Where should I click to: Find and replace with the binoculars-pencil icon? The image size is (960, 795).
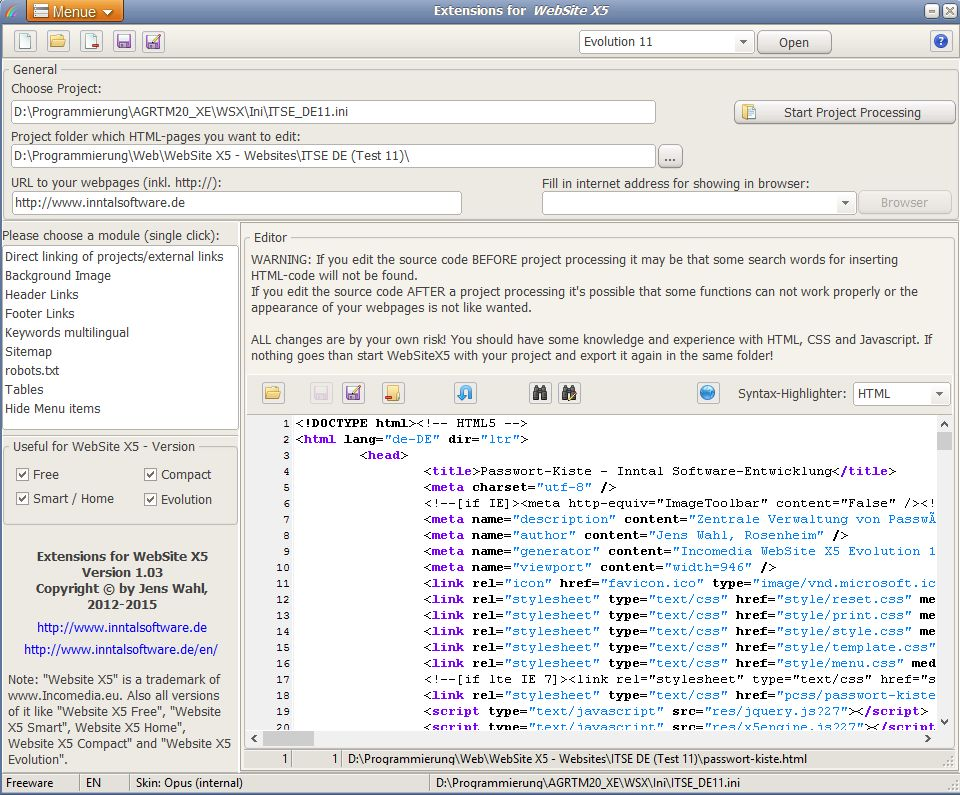[x=569, y=393]
